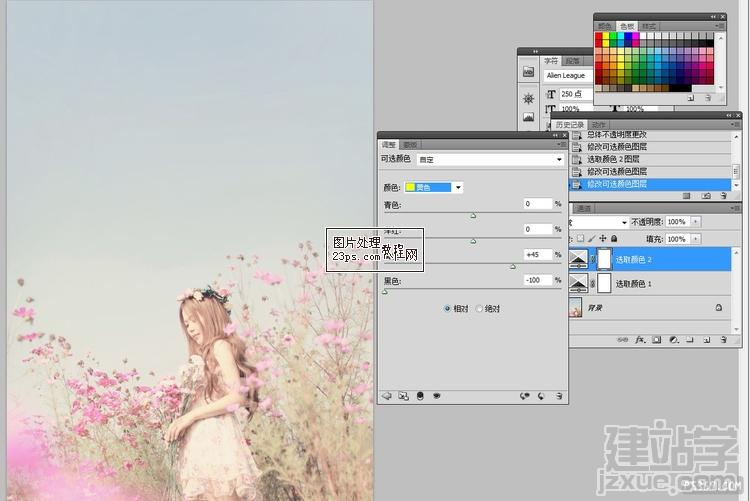This screenshot has height=501, width=750.
Task: Switch to the 历史记录 History tab
Action: 570,125
